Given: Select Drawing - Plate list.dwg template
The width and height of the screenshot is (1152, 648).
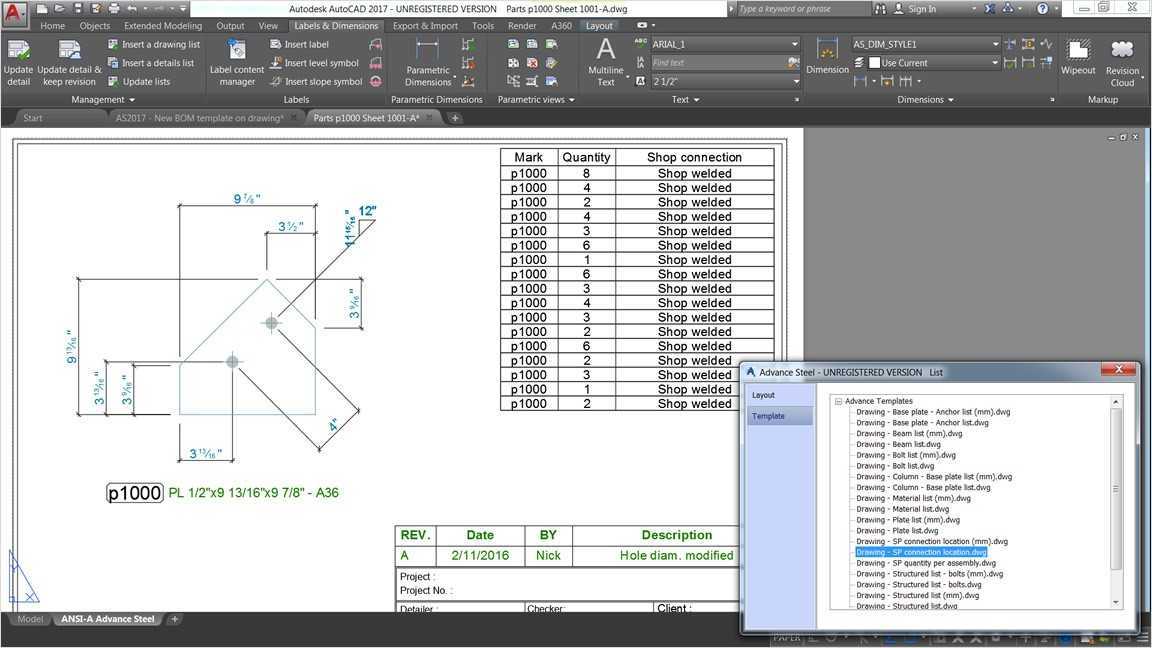Looking at the screenshot, I should click(897, 530).
